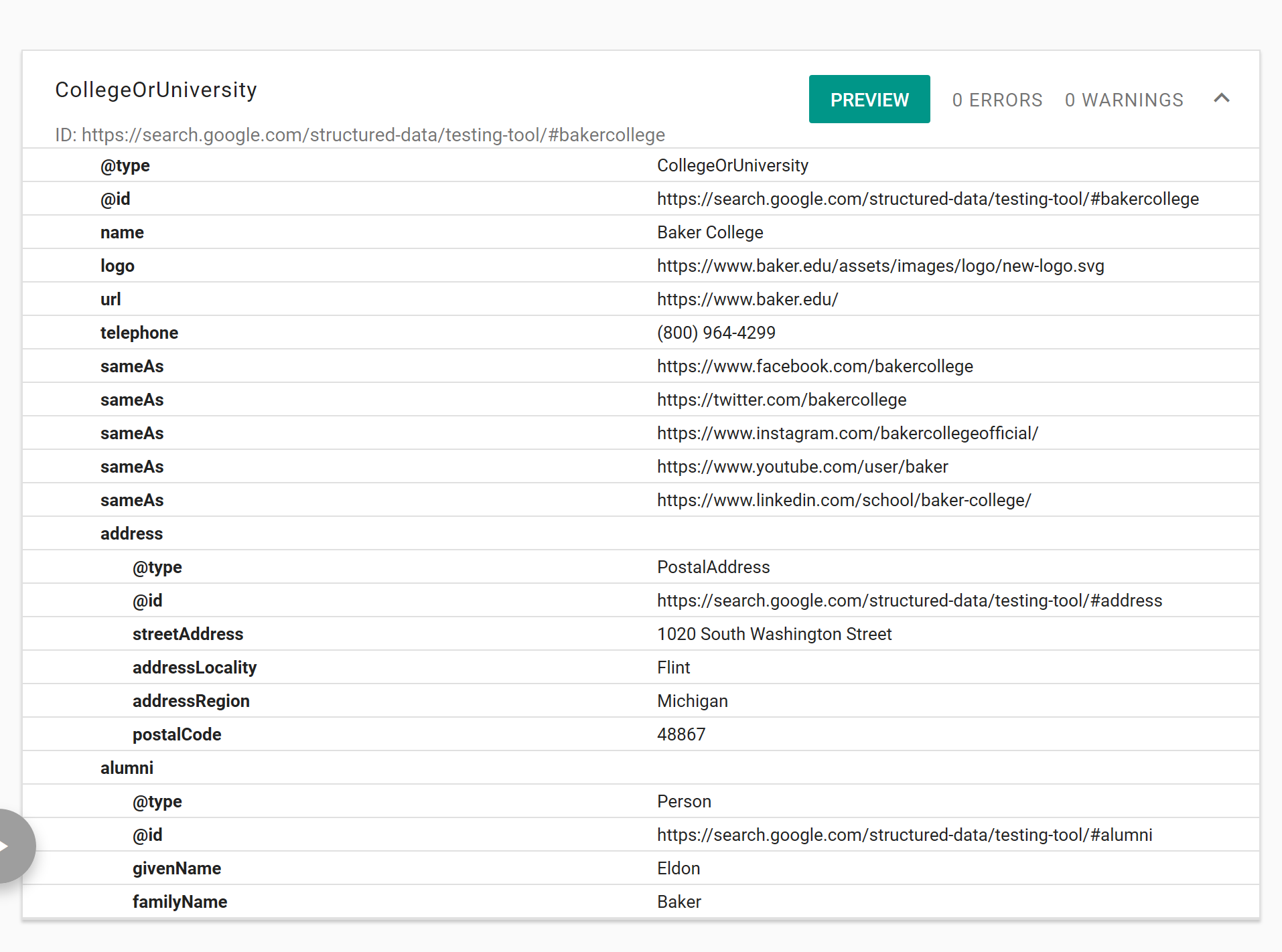This screenshot has width=1282, height=952.
Task: Click the green PREVIEW button
Action: click(x=869, y=99)
